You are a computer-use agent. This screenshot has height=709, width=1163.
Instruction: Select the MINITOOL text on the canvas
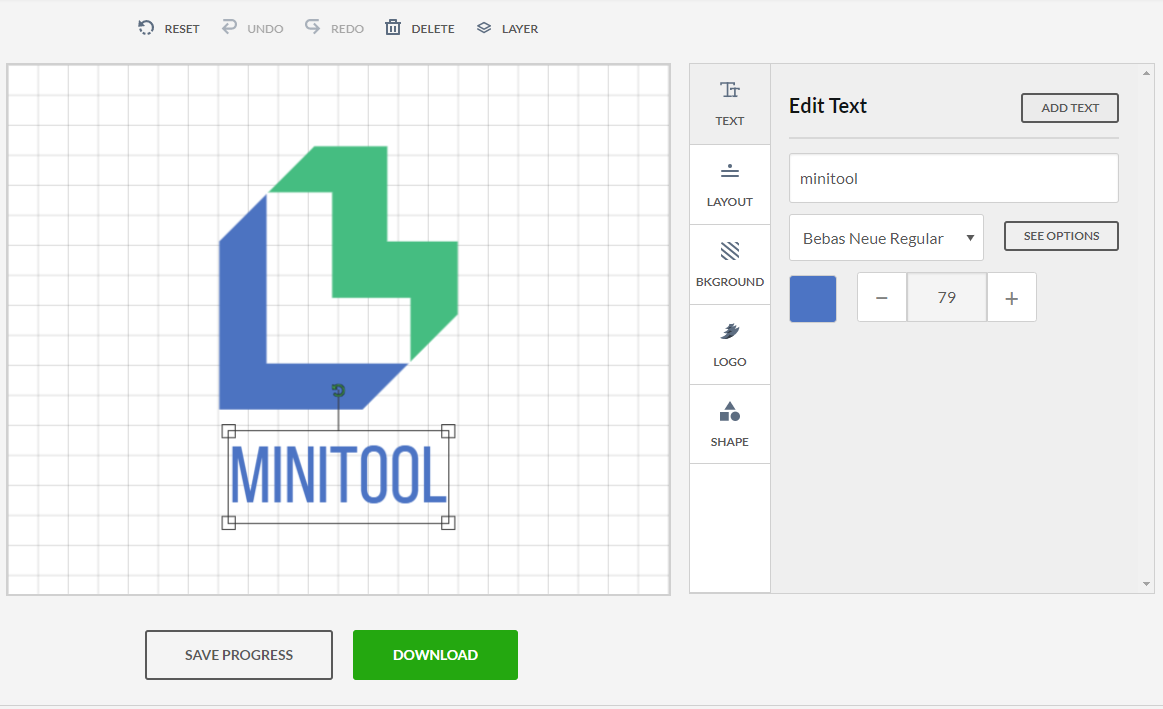338,475
